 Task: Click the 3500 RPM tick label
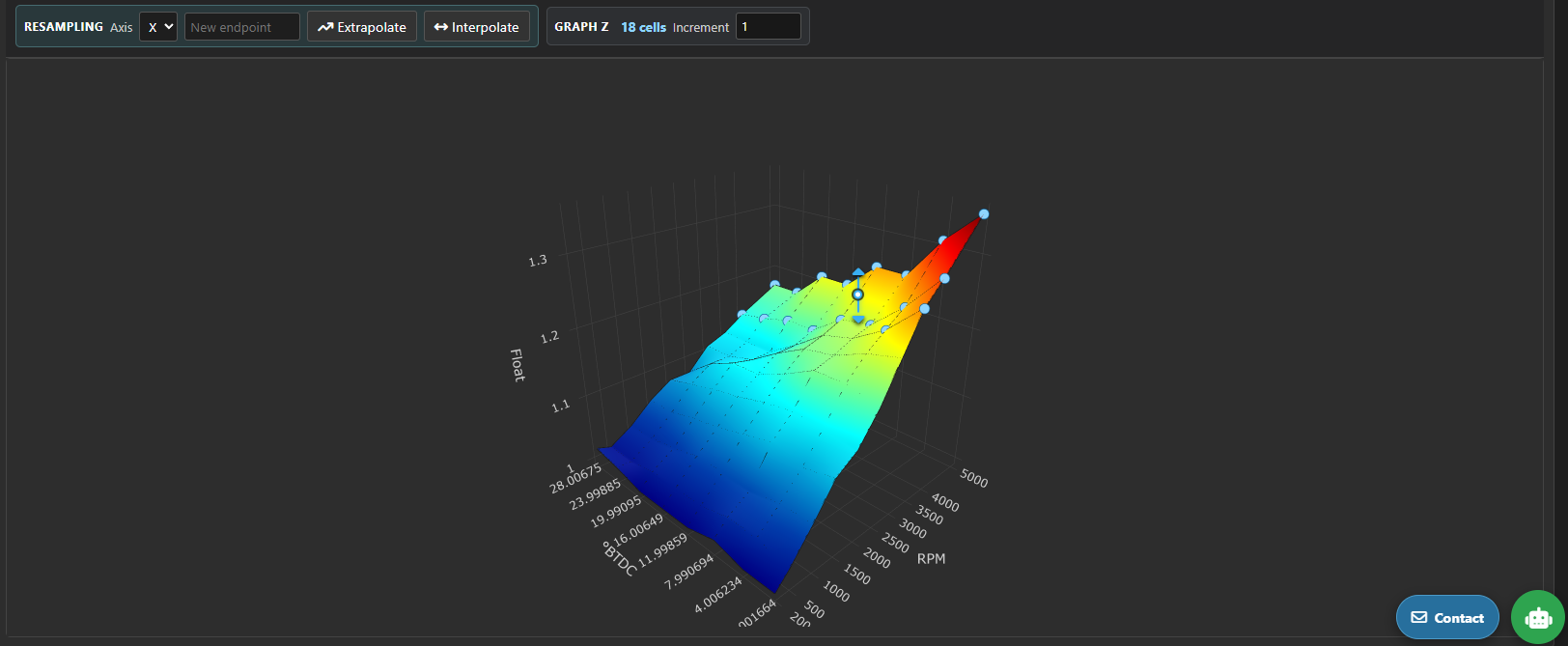tap(929, 517)
